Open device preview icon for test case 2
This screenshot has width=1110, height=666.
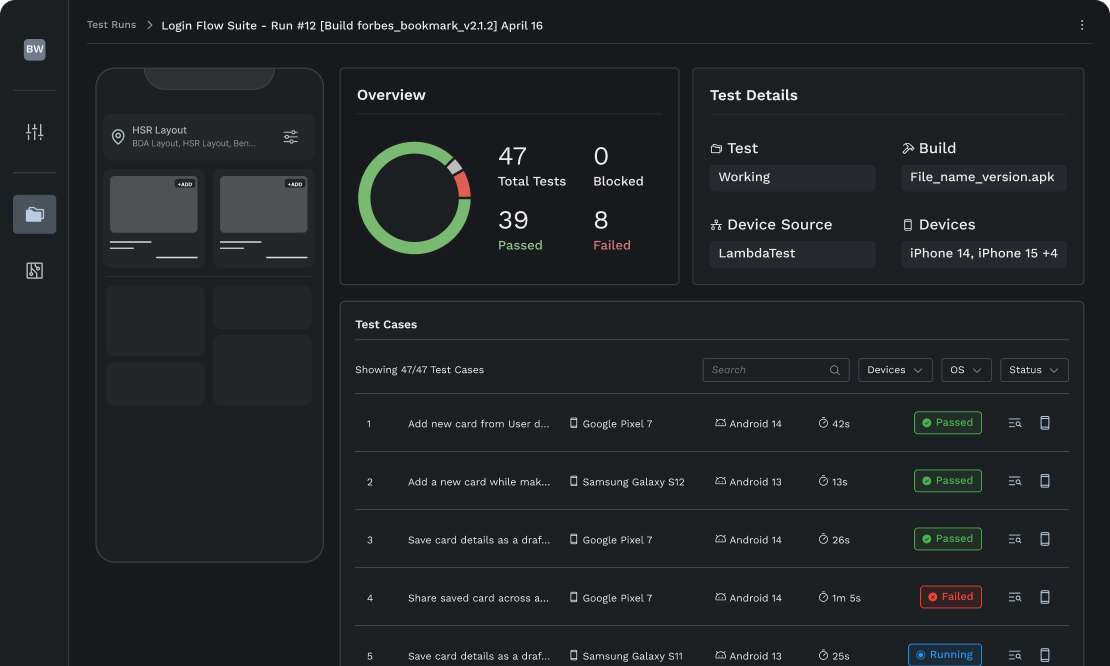coord(1045,481)
